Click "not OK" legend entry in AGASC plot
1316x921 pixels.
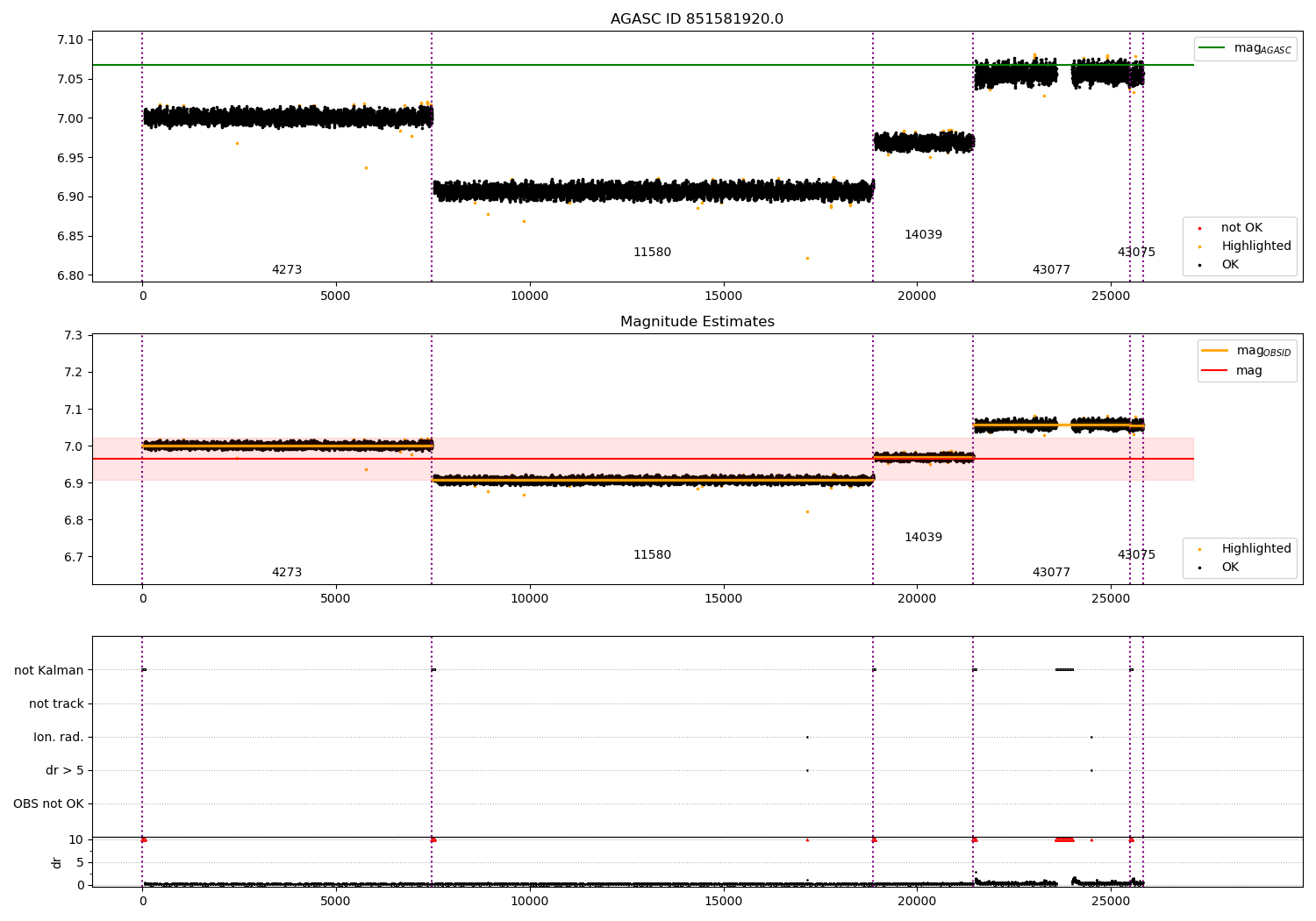[1241, 228]
